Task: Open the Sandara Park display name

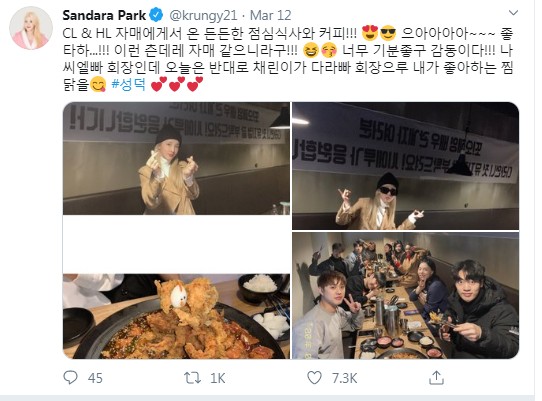Action: click(104, 16)
